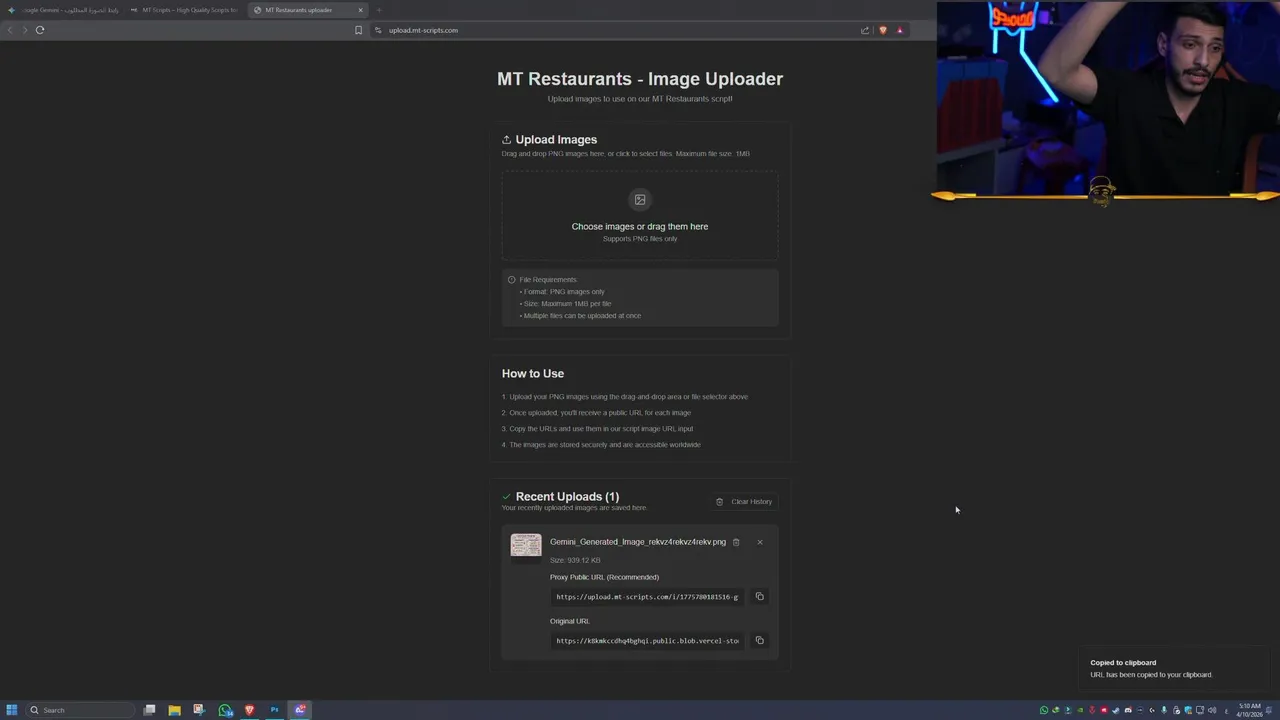Open Brave Rewards triangle icon
The image size is (1280, 720).
click(x=900, y=30)
